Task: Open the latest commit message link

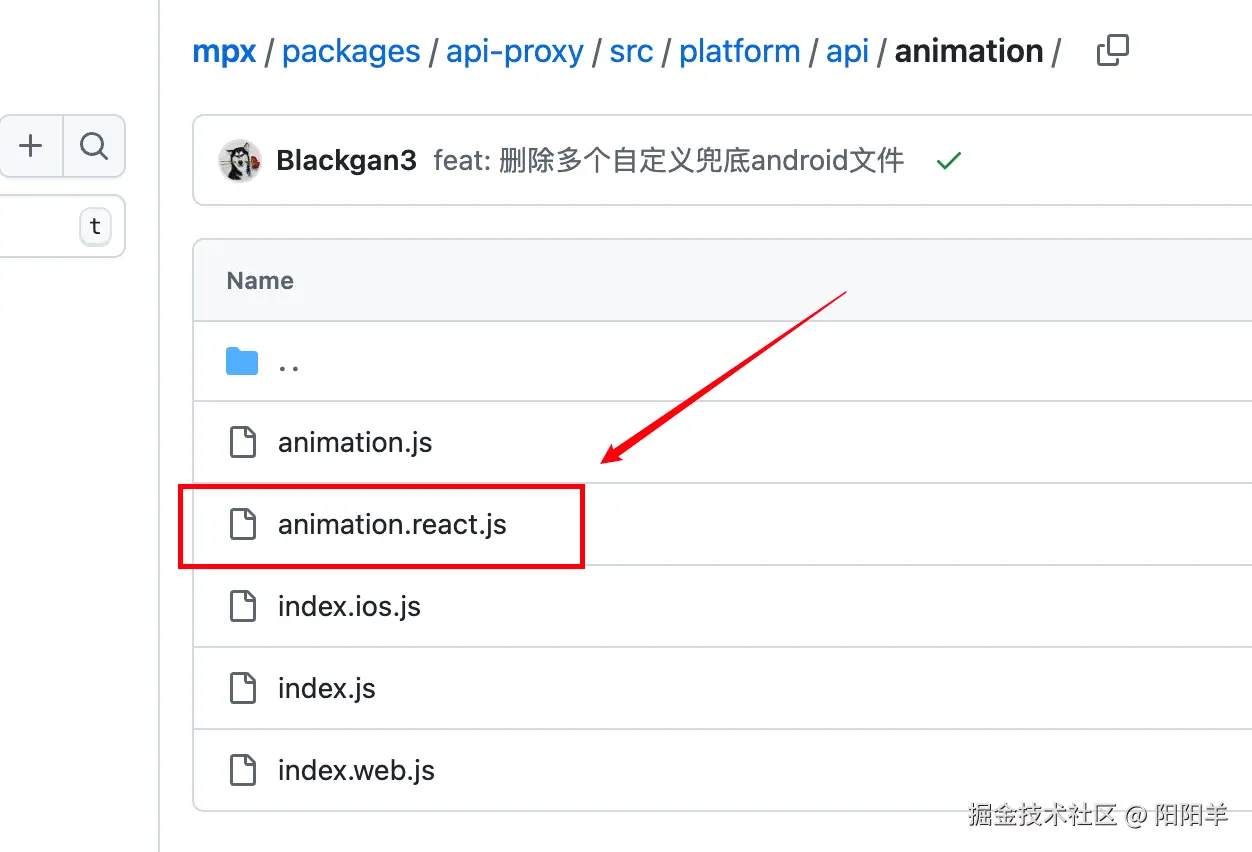Action: pyautogui.click(x=668, y=161)
